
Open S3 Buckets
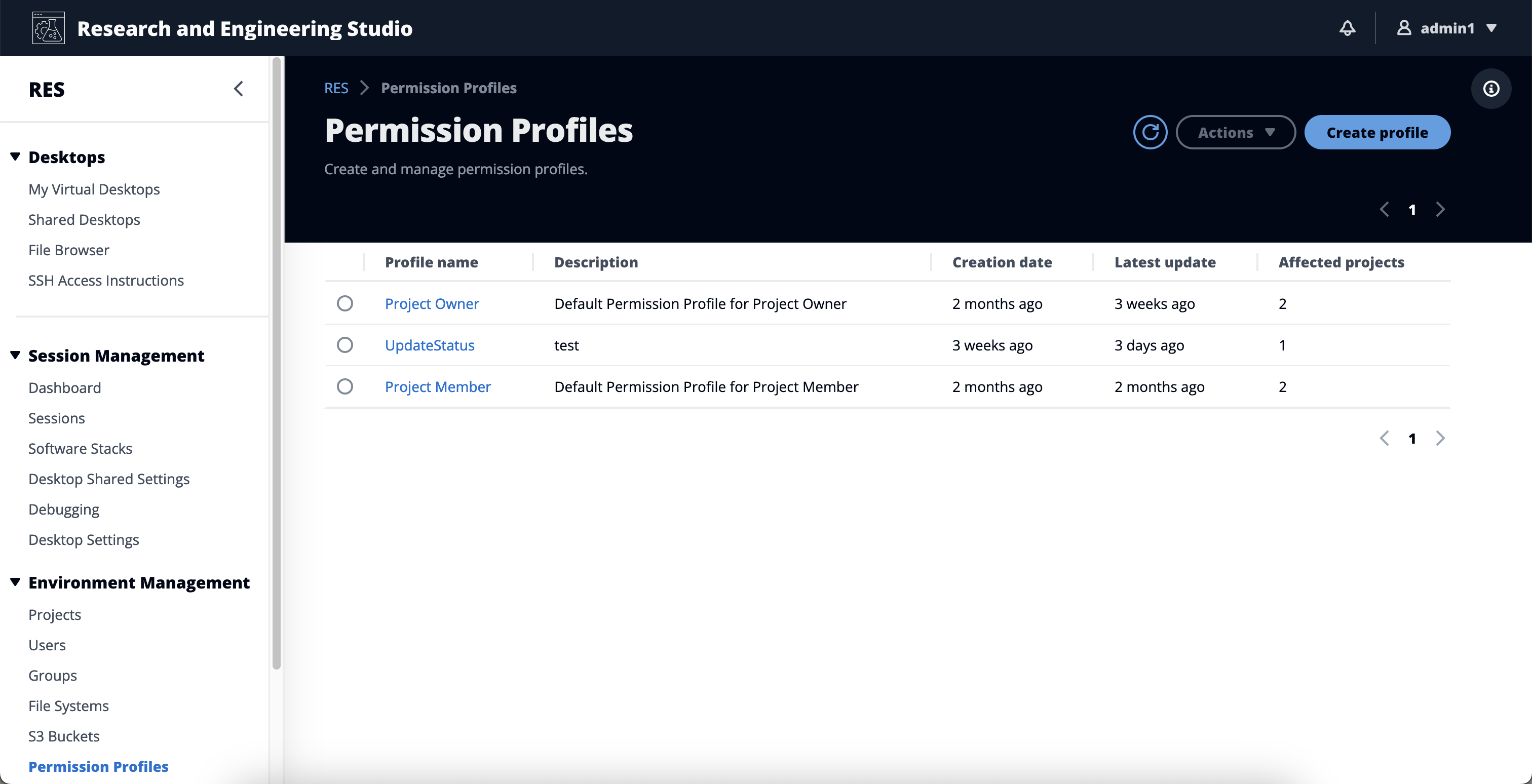point(64,736)
